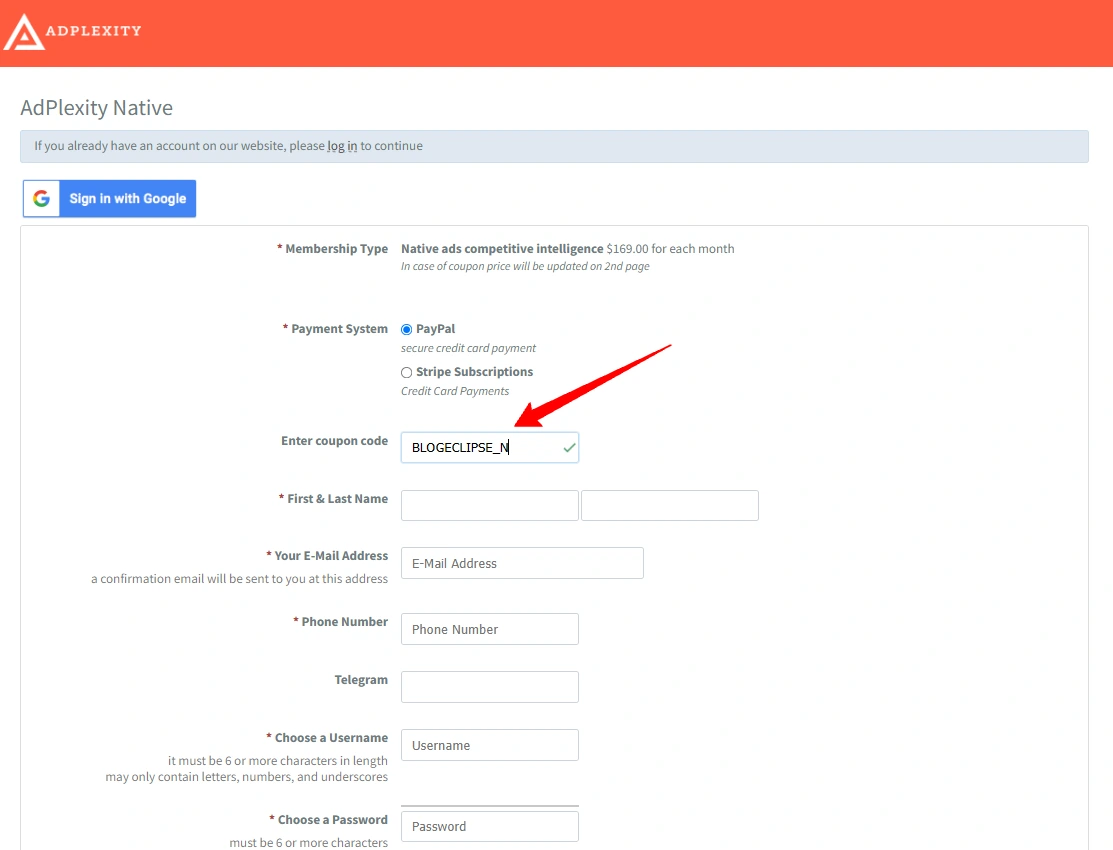This screenshot has height=850, width=1113.
Task: Click the Phone Number field
Action: click(x=490, y=629)
